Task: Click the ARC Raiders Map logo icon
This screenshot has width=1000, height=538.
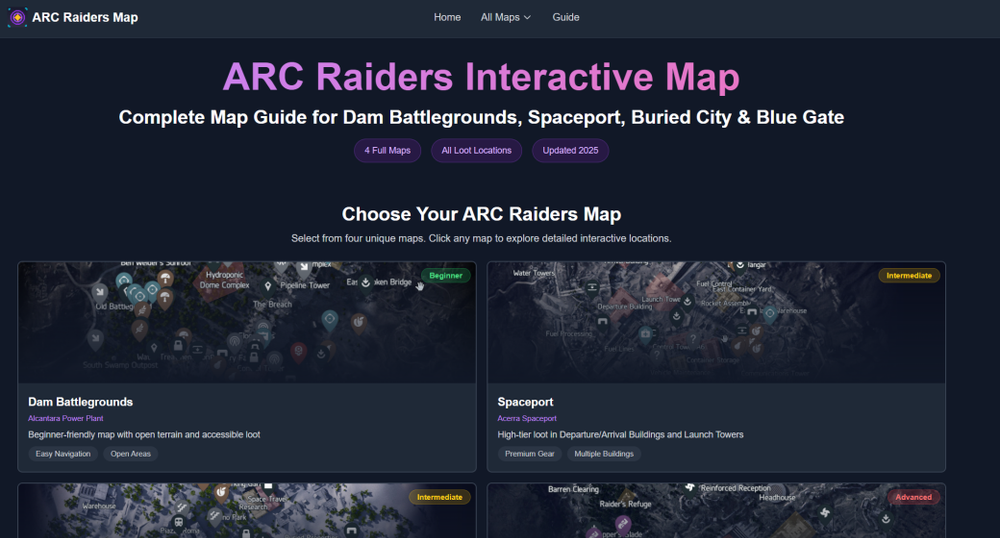Action: 17,17
